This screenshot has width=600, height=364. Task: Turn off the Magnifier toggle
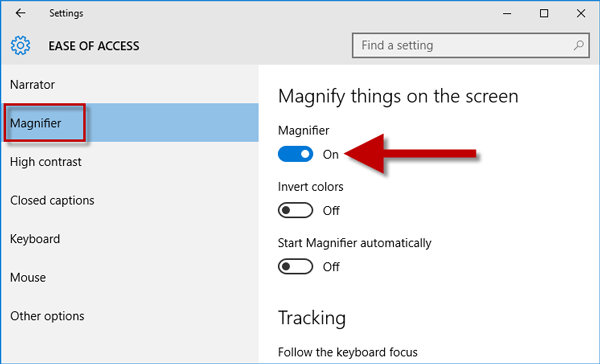[x=295, y=154]
